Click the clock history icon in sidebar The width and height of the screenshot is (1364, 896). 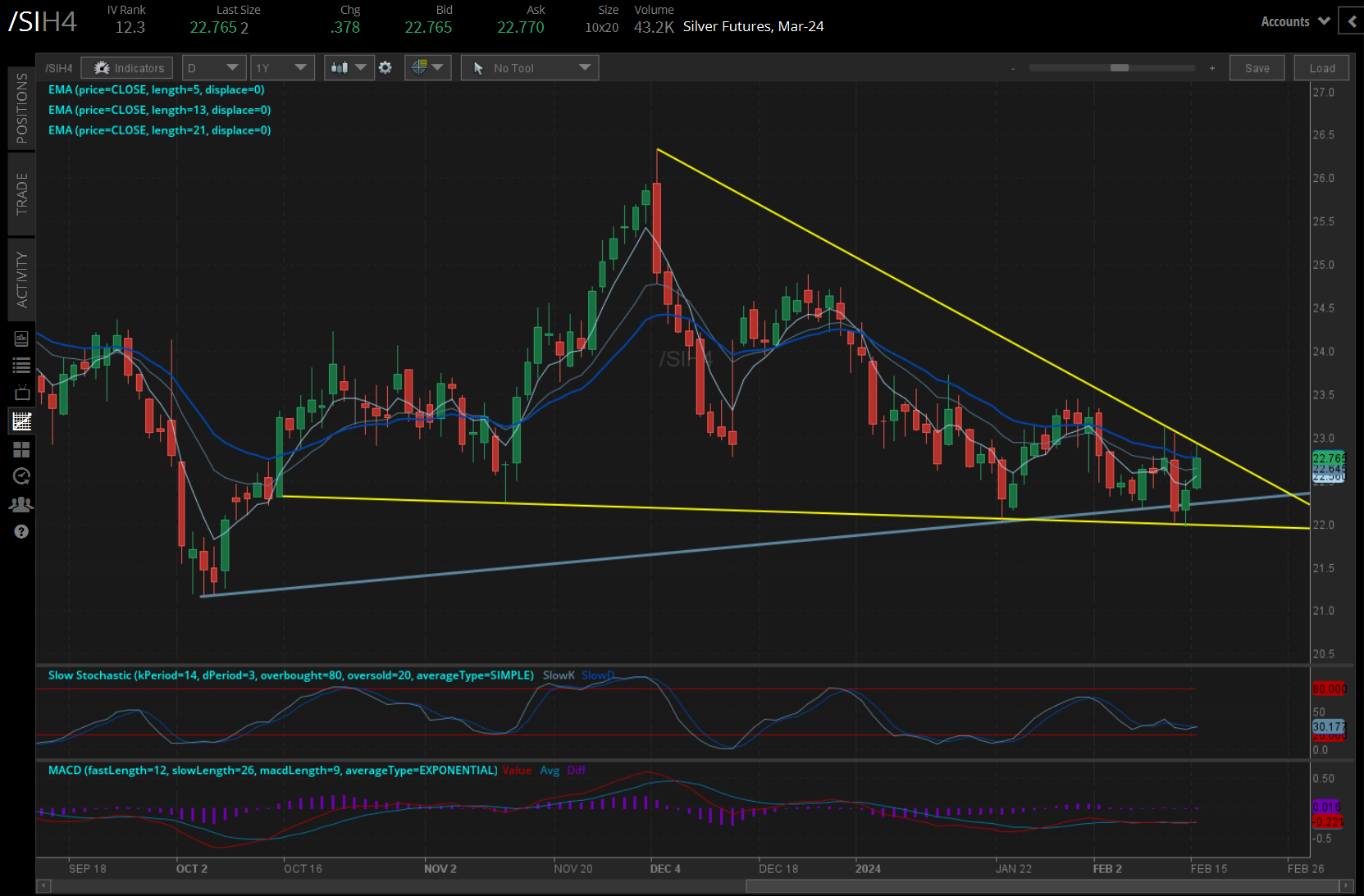coord(21,476)
